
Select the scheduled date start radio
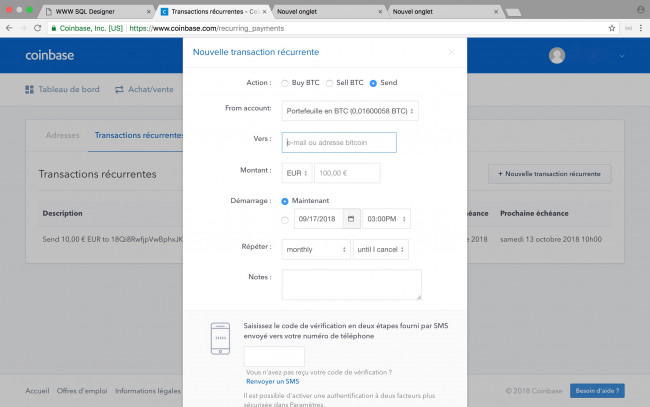tap(285, 220)
